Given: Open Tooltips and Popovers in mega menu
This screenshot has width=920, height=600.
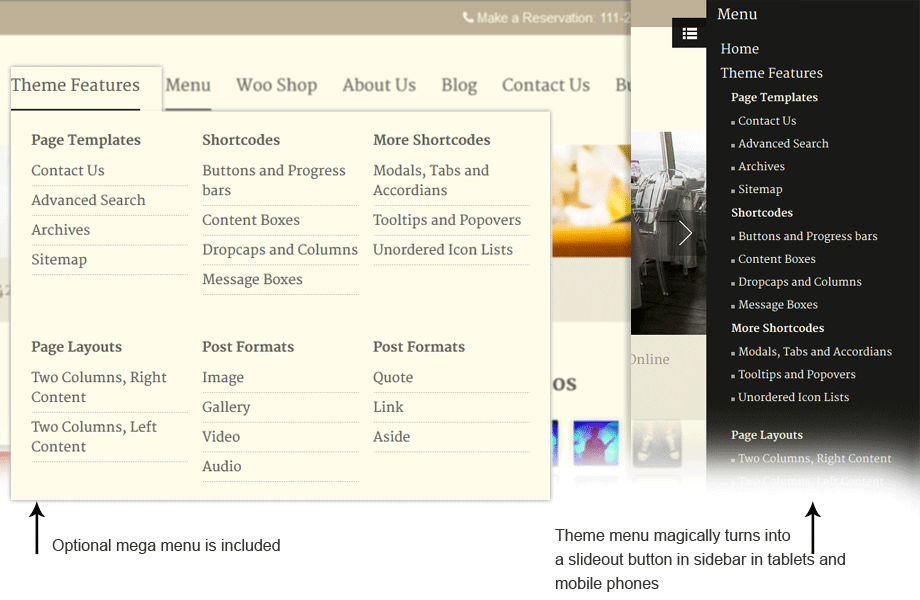Looking at the screenshot, I should (447, 220).
